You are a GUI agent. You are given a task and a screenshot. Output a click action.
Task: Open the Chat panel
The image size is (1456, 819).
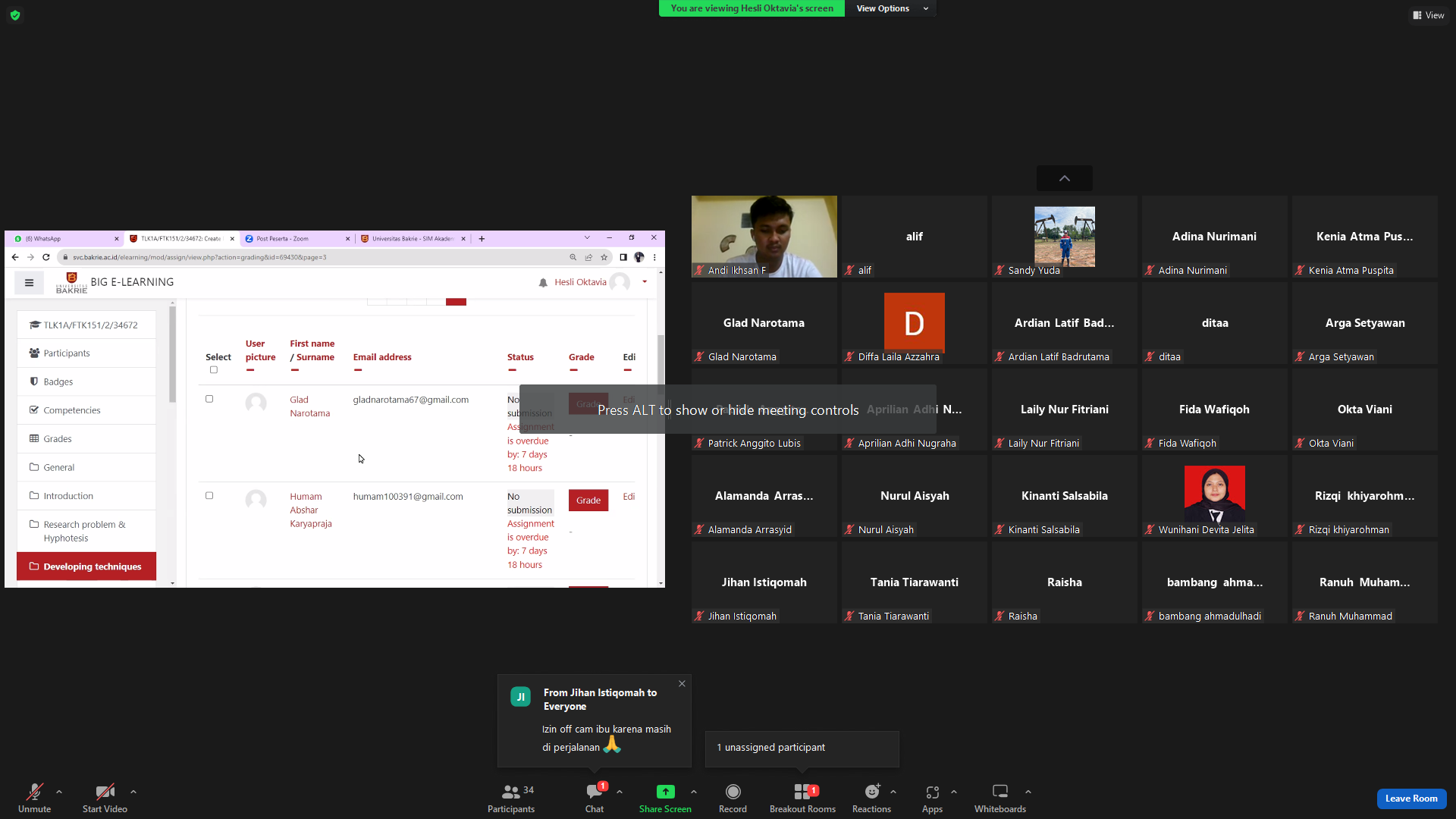coord(595,798)
